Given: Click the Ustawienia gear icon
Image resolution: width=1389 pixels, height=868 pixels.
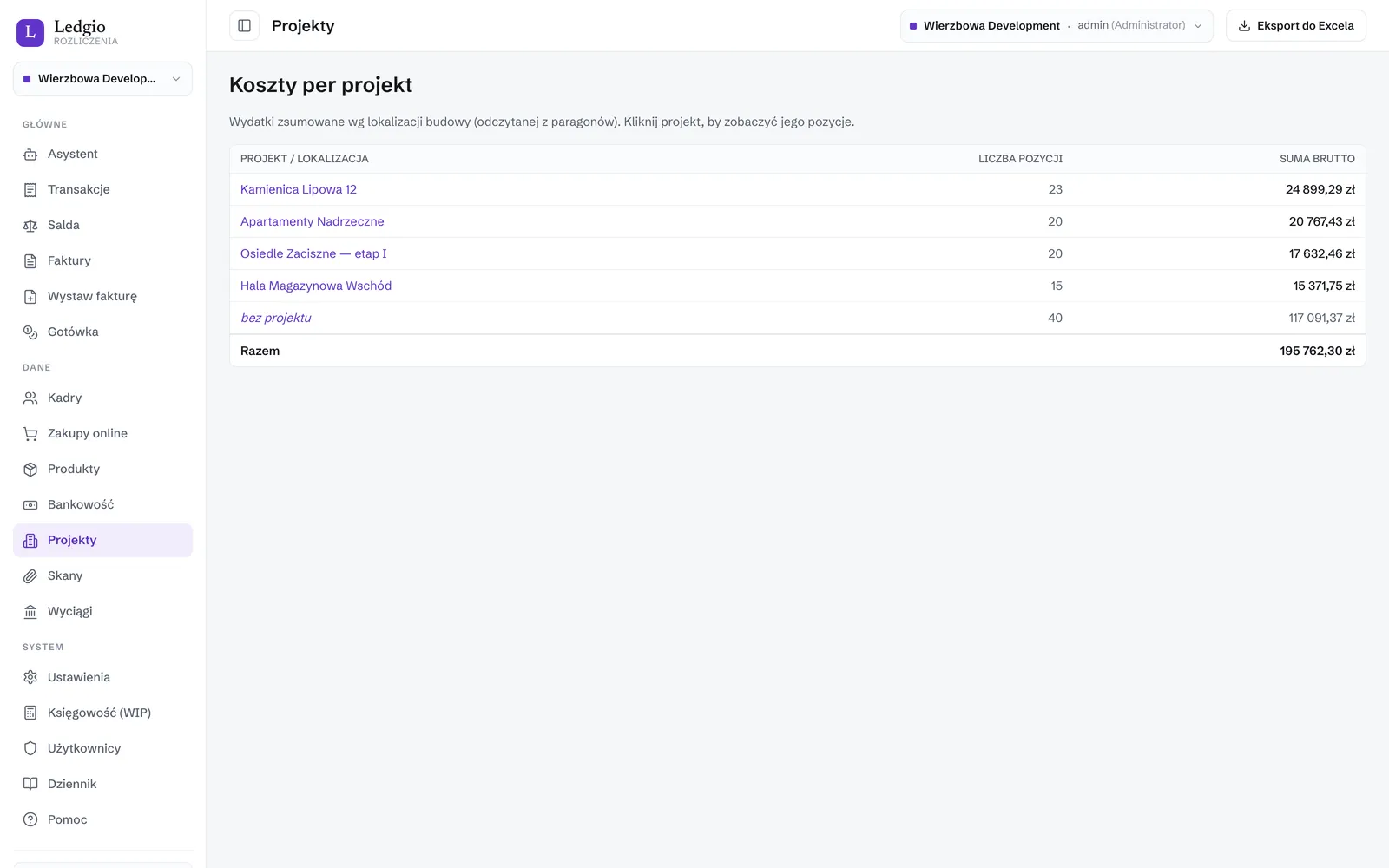Looking at the screenshot, I should point(30,678).
